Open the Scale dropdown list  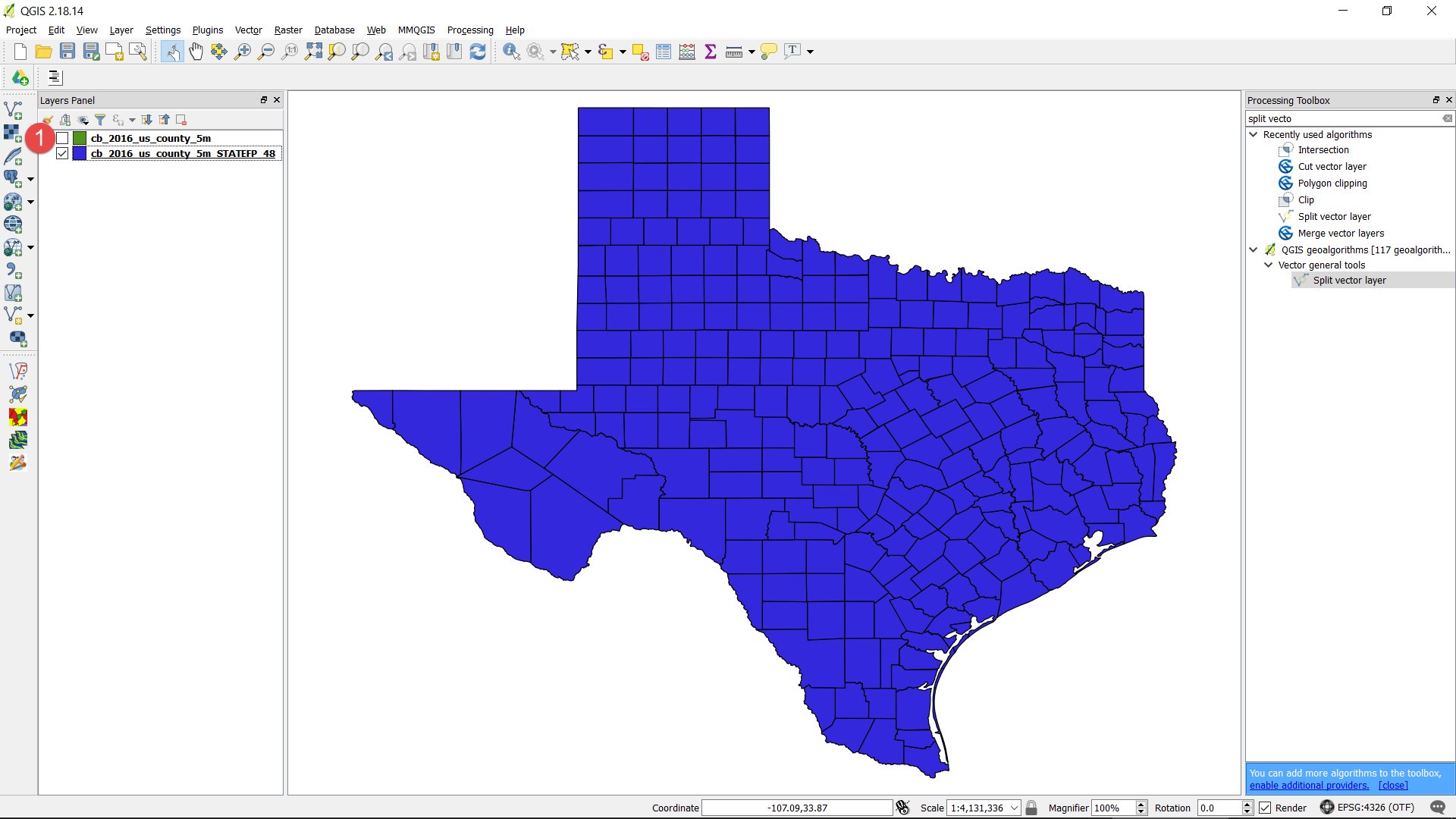pos(1014,808)
